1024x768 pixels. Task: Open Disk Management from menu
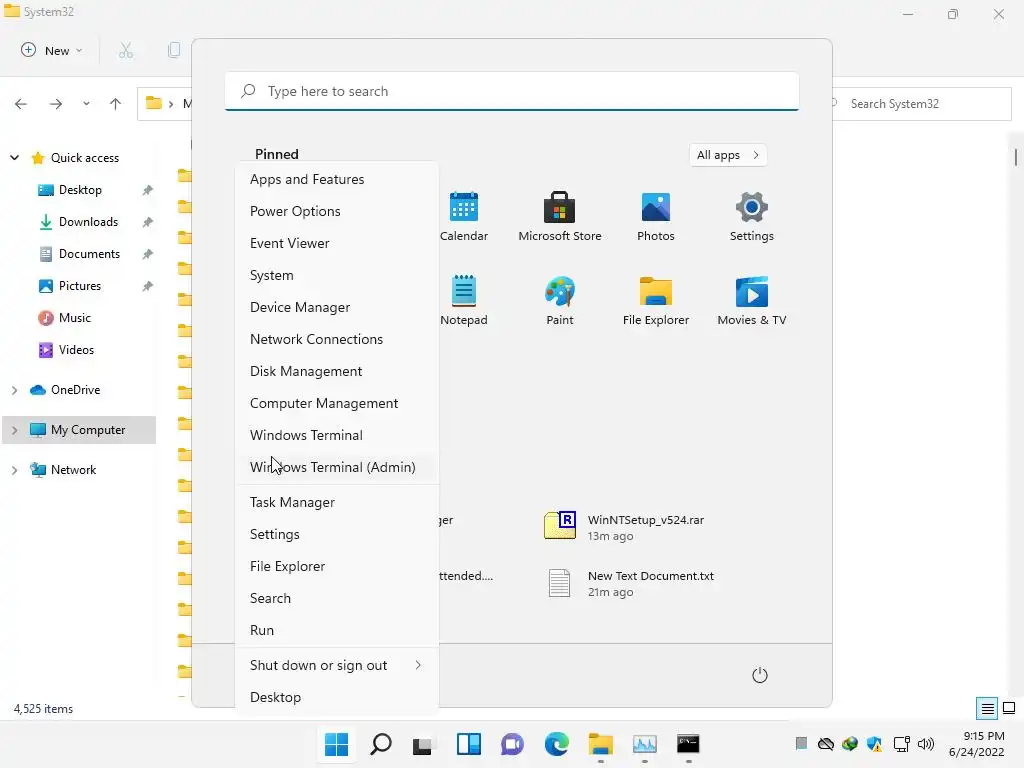pyautogui.click(x=337, y=371)
